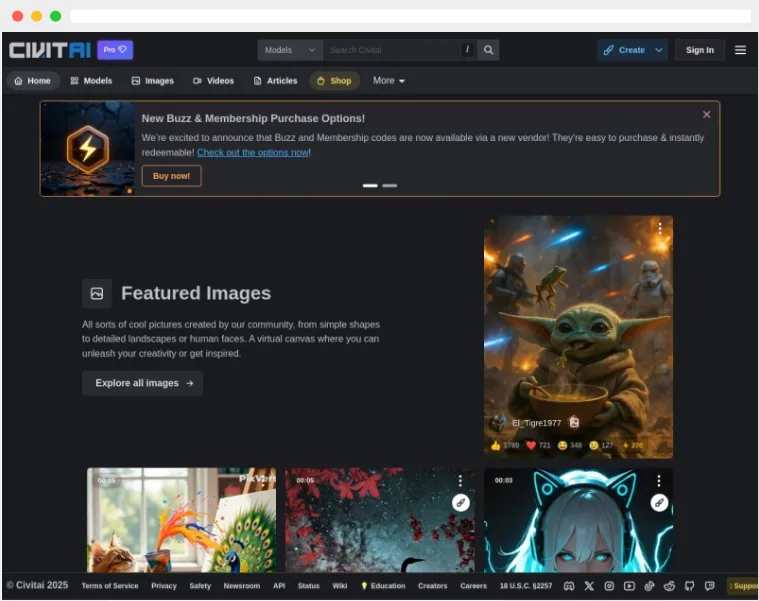
Task: Close the Buzz announcement banner
Action: pyautogui.click(x=707, y=115)
